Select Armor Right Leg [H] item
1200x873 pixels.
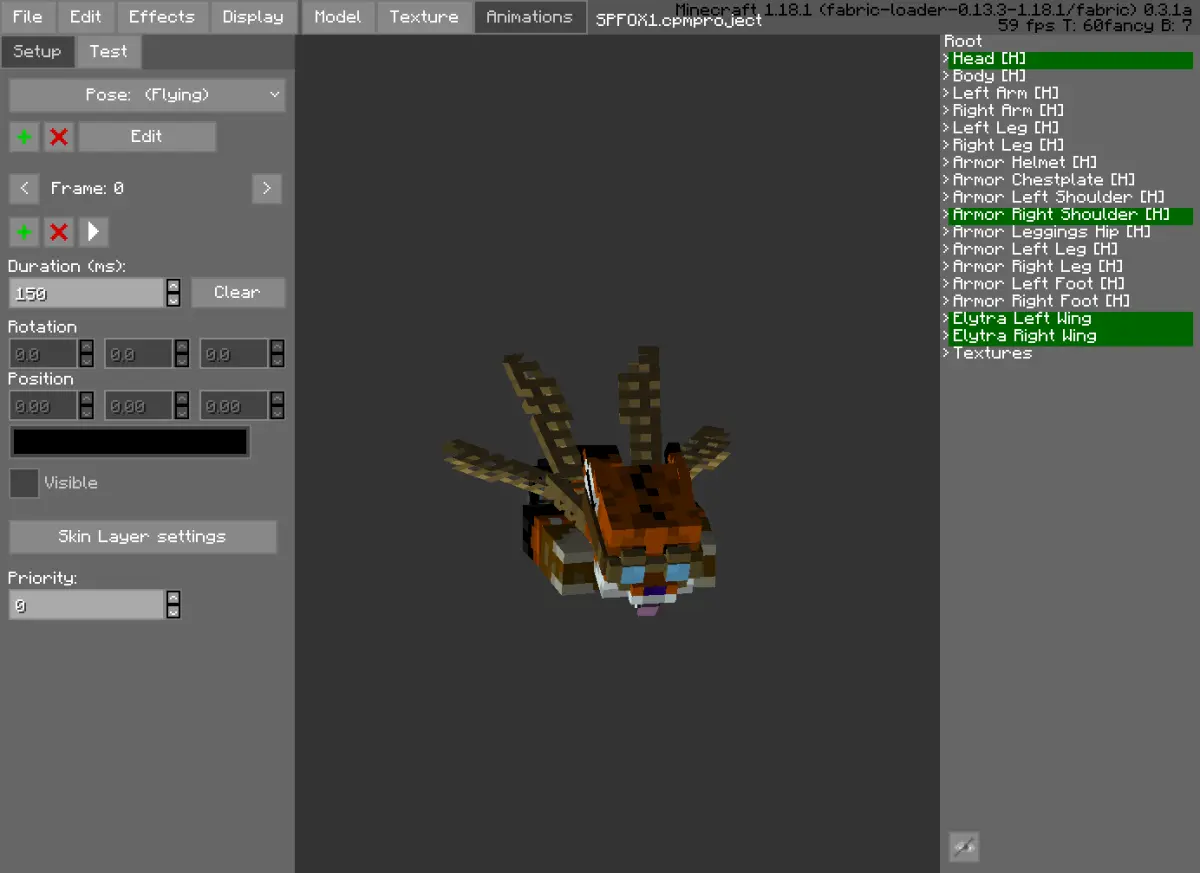click(x=1037, y=266)
